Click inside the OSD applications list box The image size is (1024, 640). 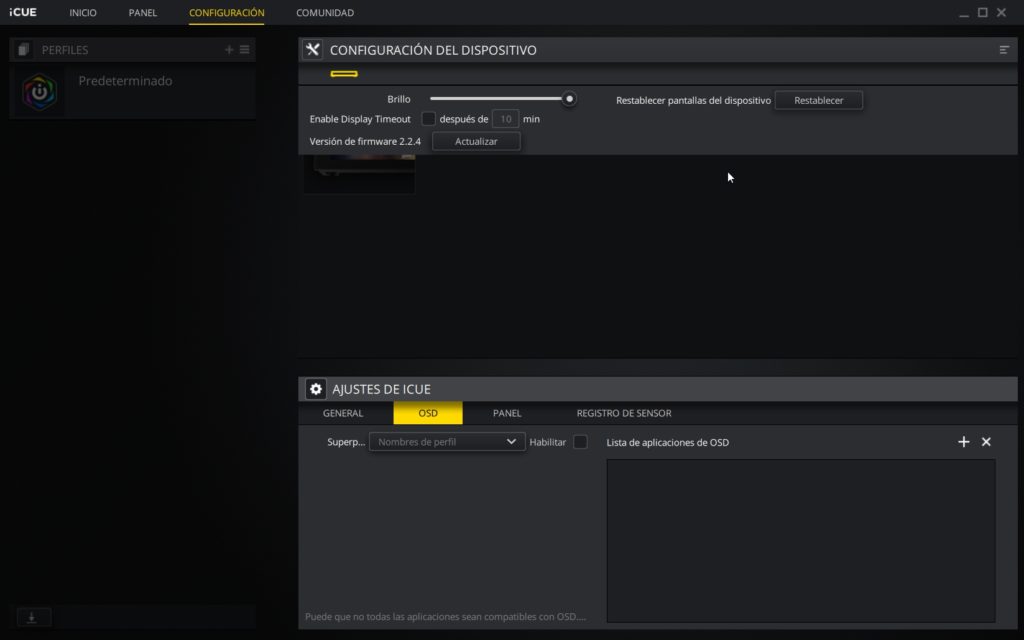[x=801, y=541]
